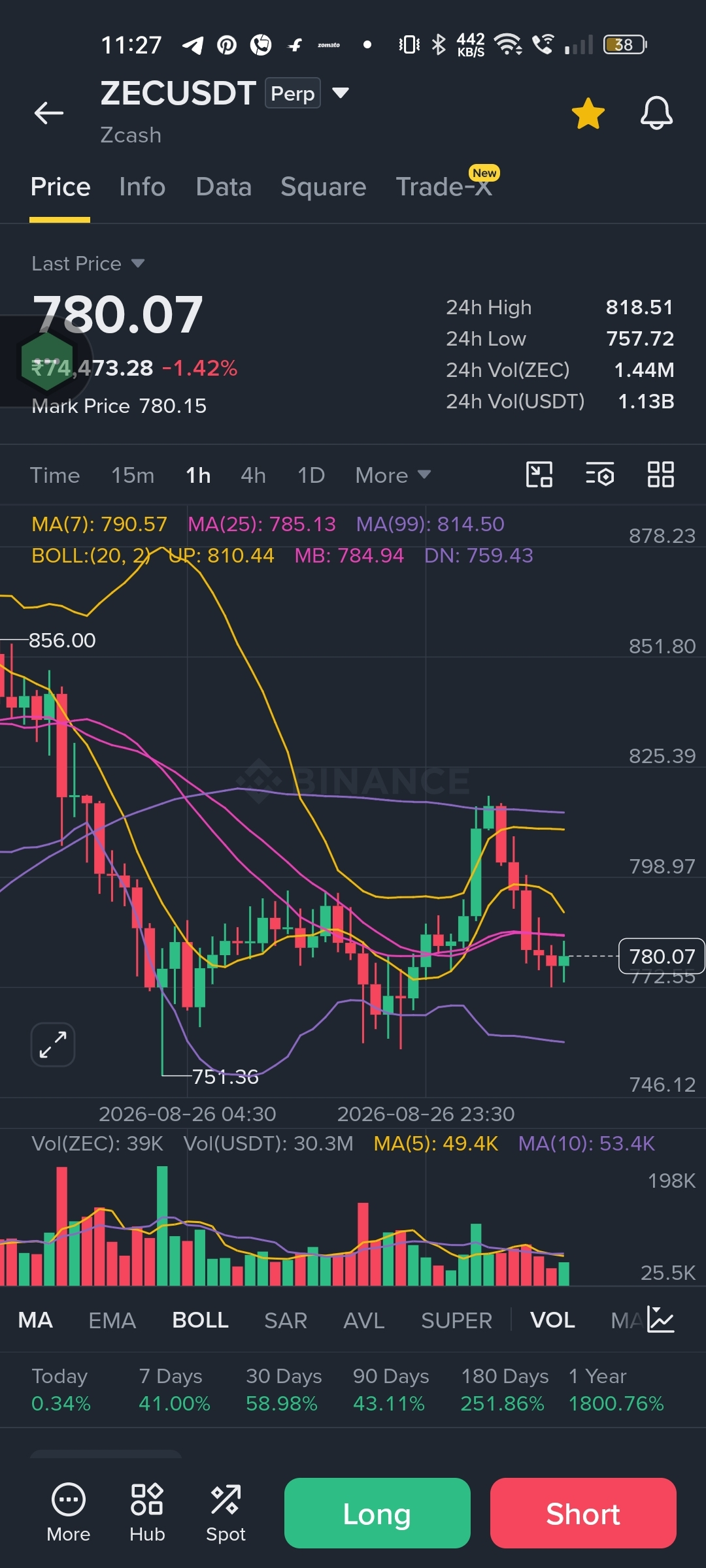The height and width of the screenshot is (1568, 706).
Task: Go to Spot trading icon
Action: coord(226,1512)
